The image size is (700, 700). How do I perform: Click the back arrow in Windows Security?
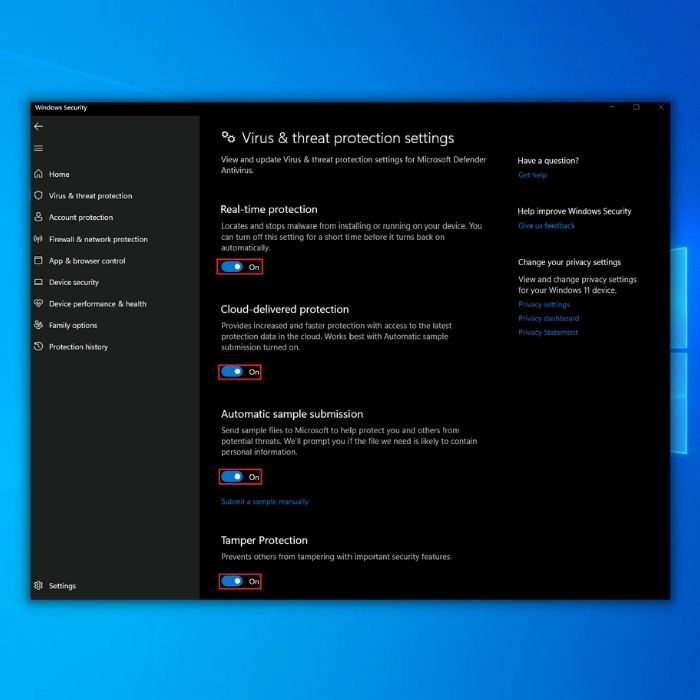coord(38,126)
